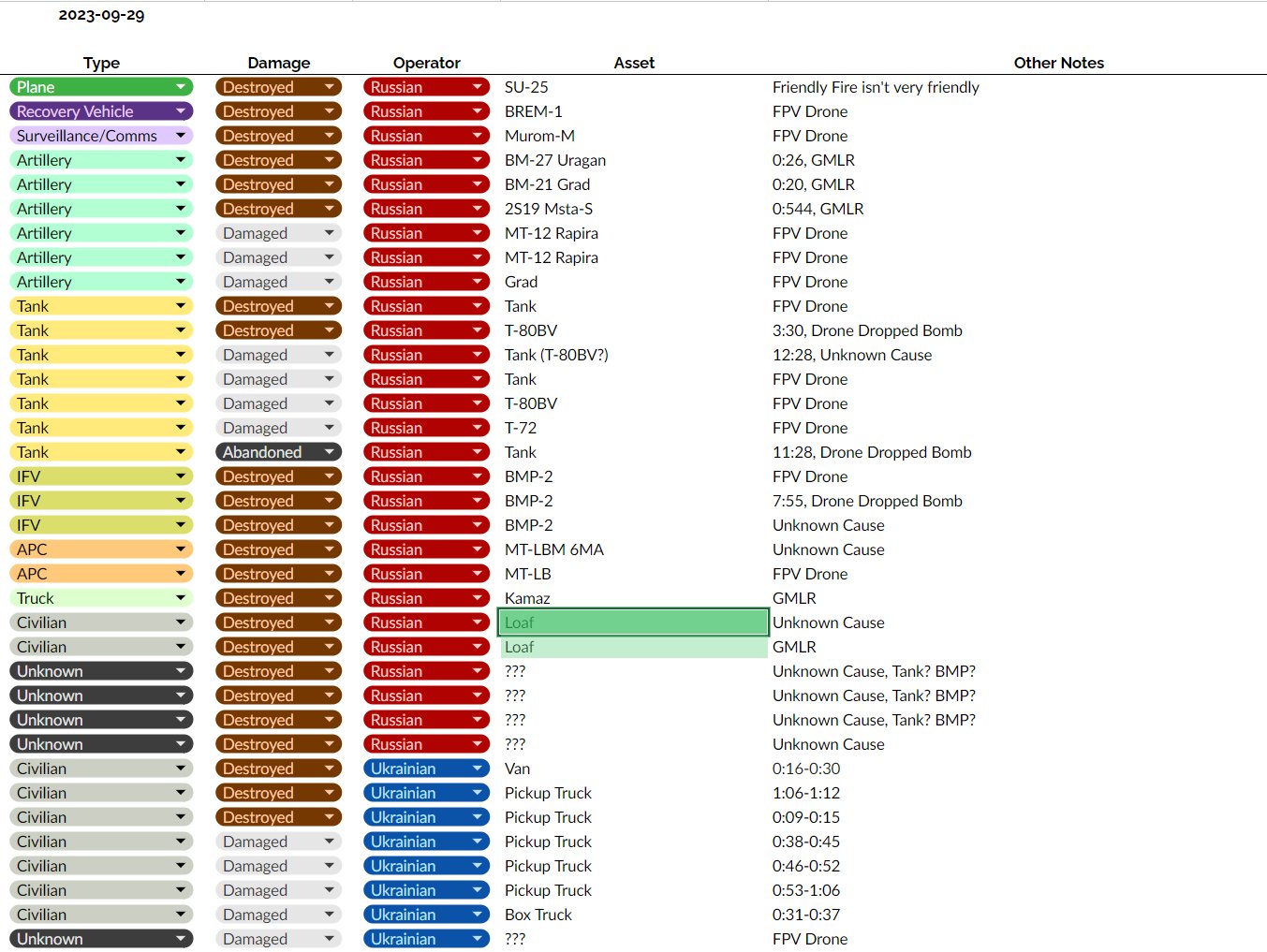This screenshot has height=952, width=1267.
Task: Select the date cell 2023-09-29
Action: [101, 15]
